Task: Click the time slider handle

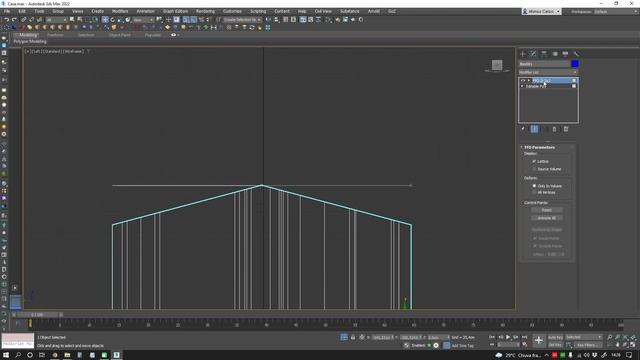Action: click(37, 315)
